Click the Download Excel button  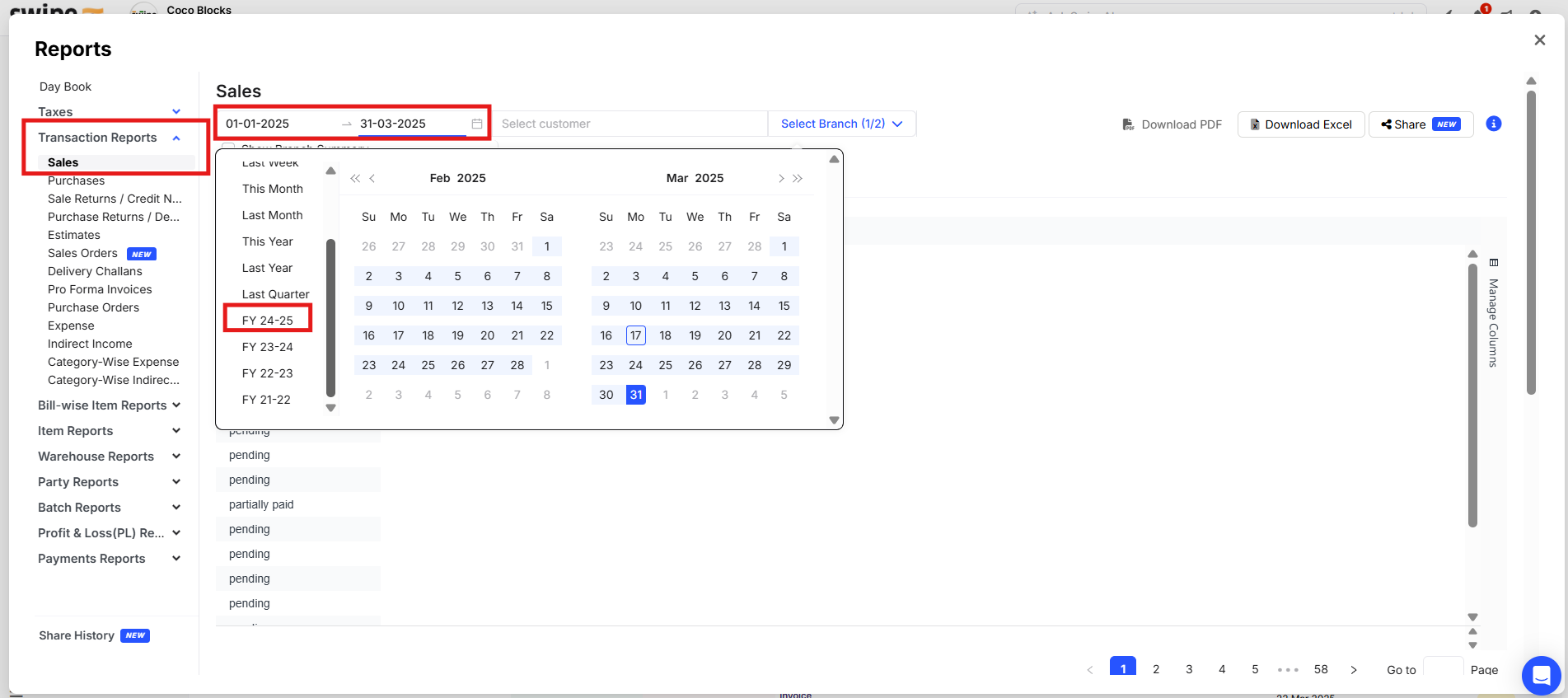point(1301,124)
